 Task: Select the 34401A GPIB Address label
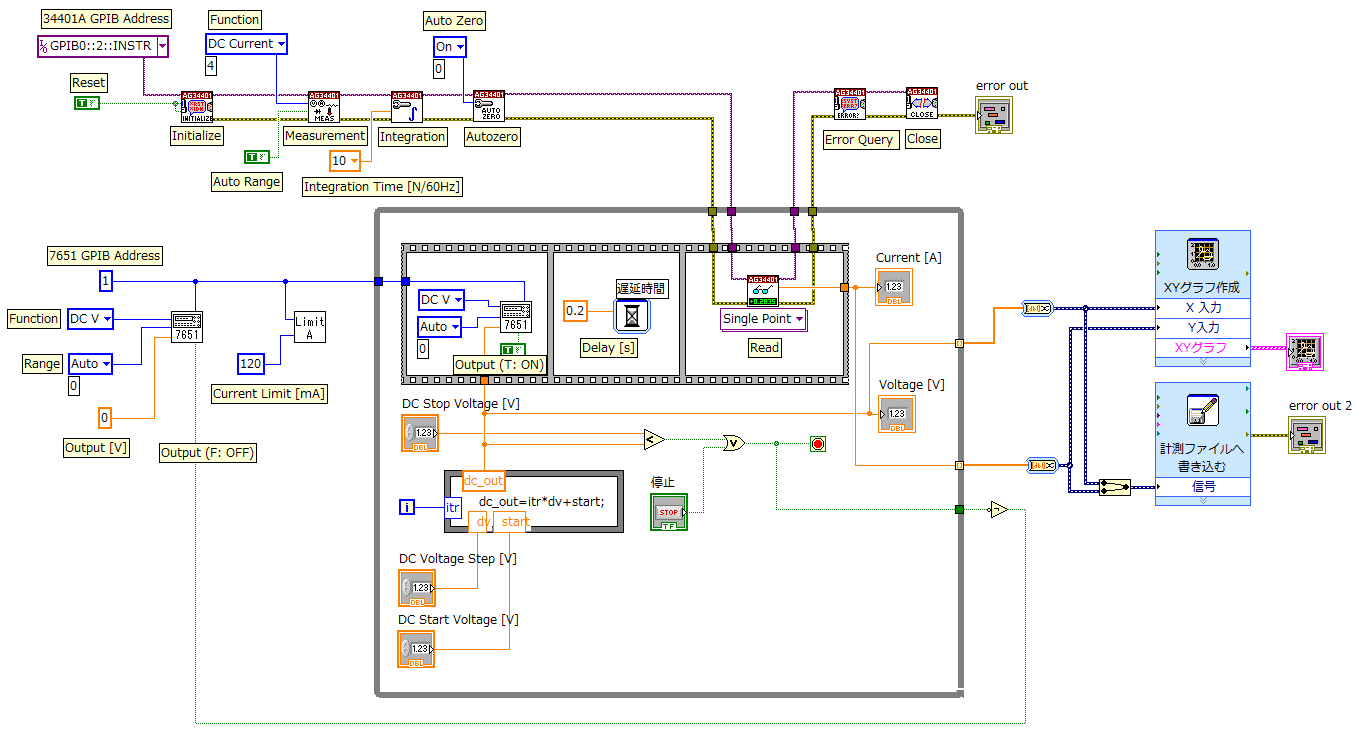106,19
